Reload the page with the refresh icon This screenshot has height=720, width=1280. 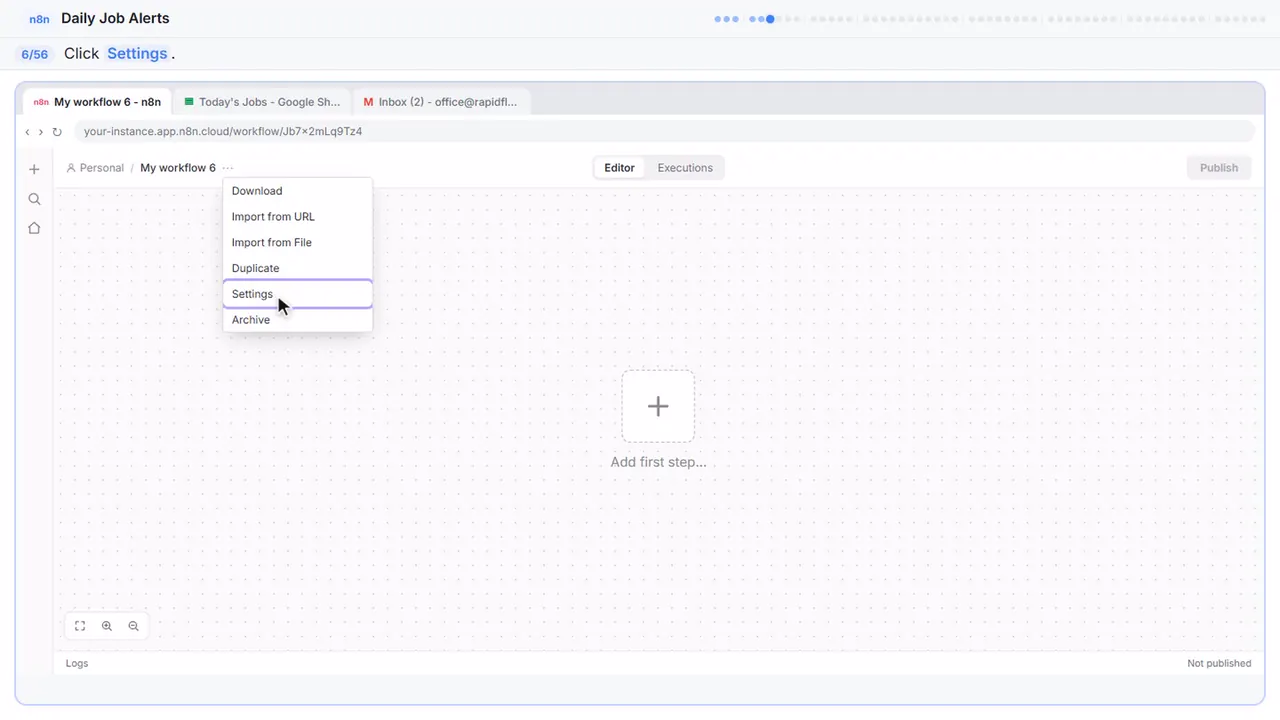point(57,132)
